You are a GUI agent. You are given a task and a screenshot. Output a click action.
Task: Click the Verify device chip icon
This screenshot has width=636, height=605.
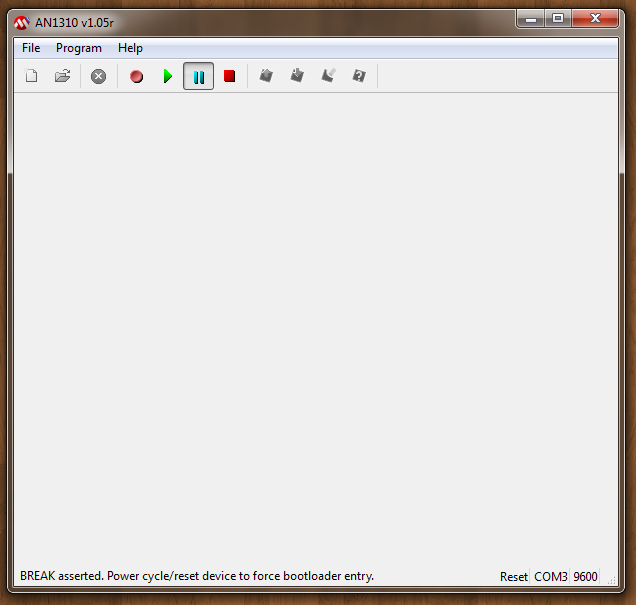[x=328, y=75]
